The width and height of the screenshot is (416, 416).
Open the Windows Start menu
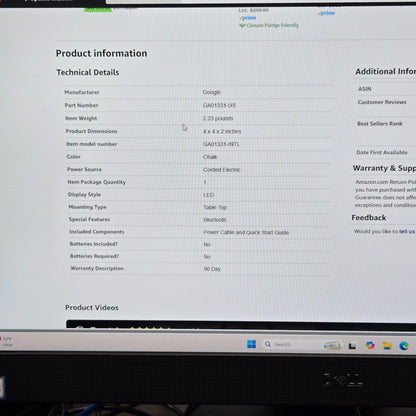coord(251,344)
